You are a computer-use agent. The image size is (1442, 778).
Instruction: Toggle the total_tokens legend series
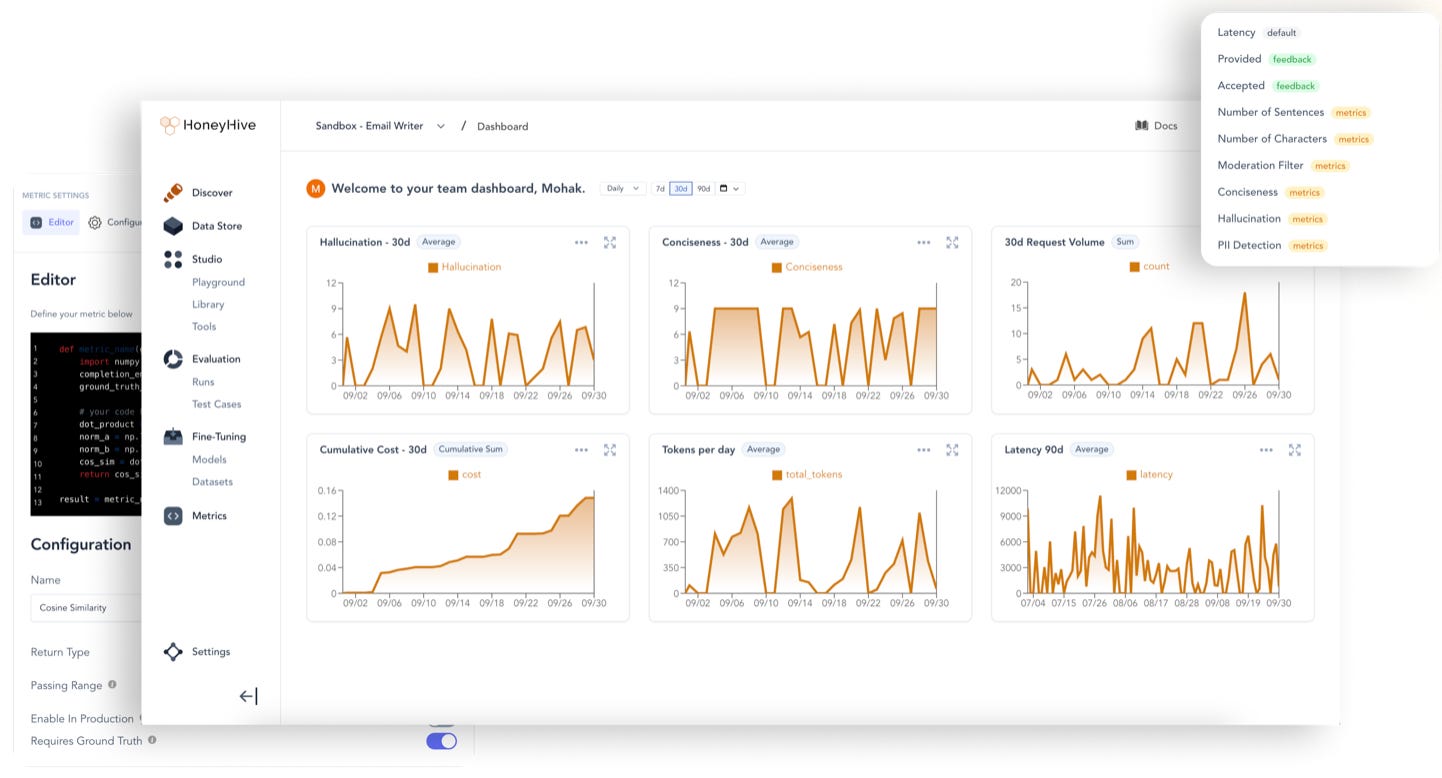[807, 474]
